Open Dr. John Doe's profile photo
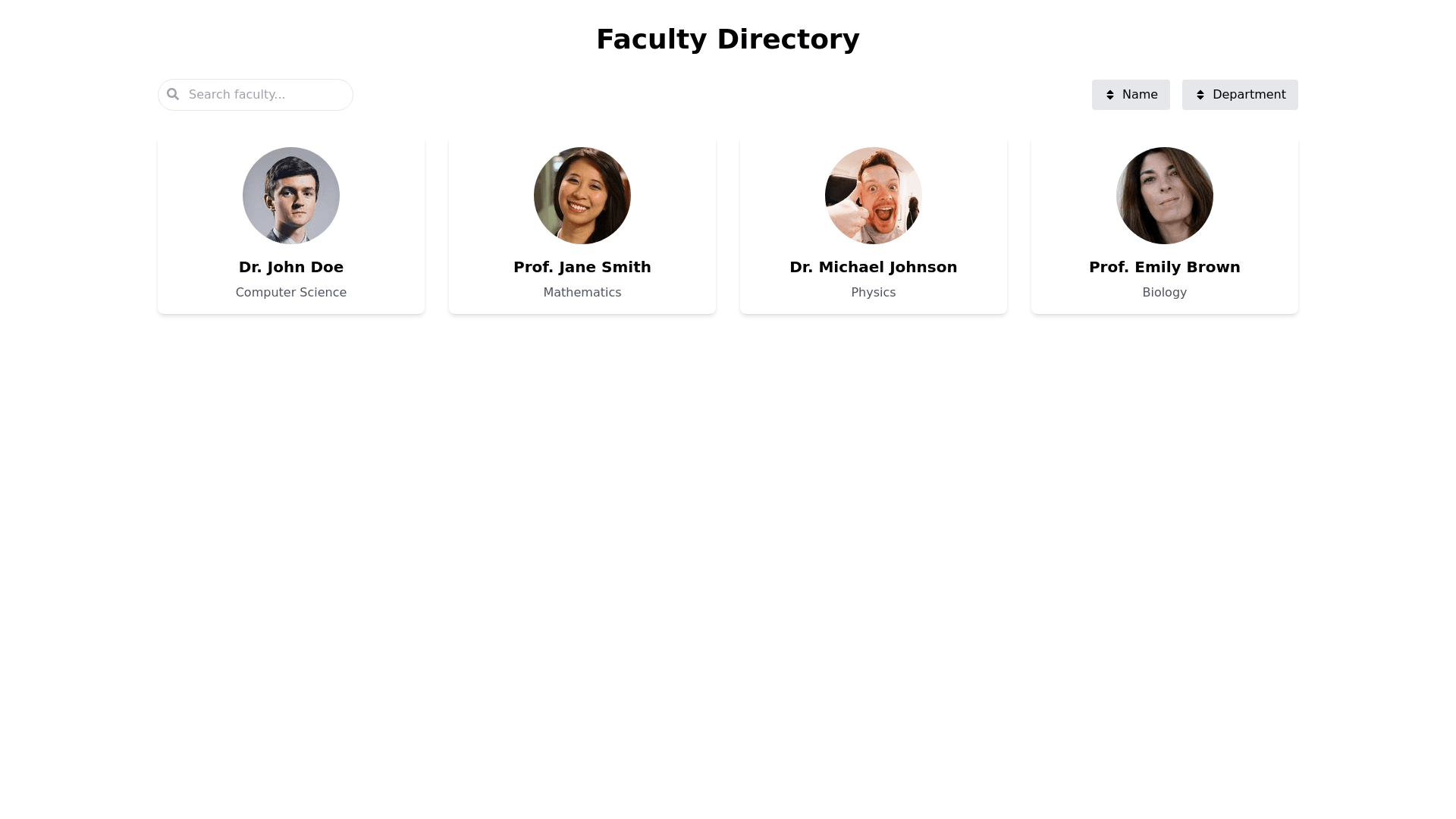Image resolution: width=1456 pixels, height=819 pixels. click(291, 196)
